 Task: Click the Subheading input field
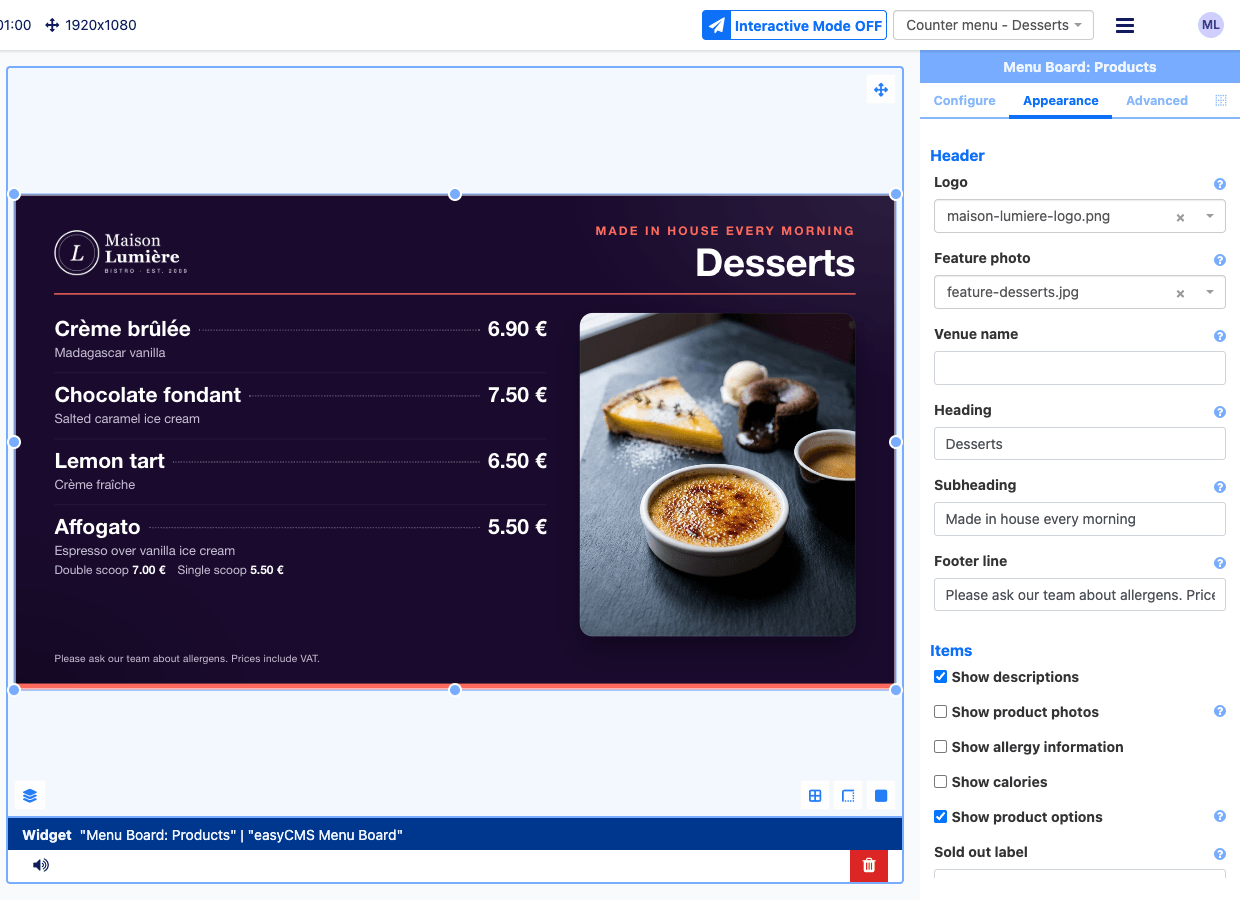[1080, 519]
